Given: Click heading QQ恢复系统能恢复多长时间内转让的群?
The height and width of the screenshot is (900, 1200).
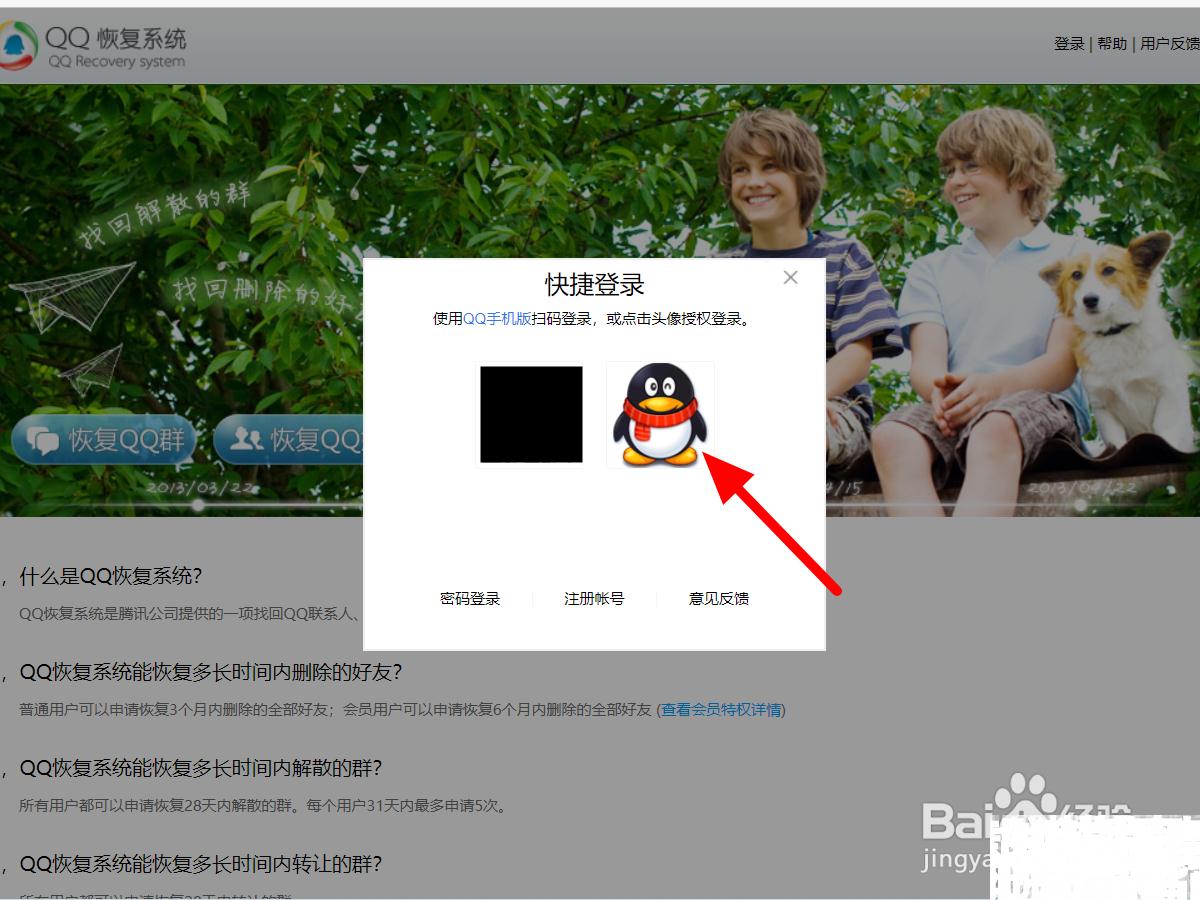Looking at the screenshot, I should (201, 864).
